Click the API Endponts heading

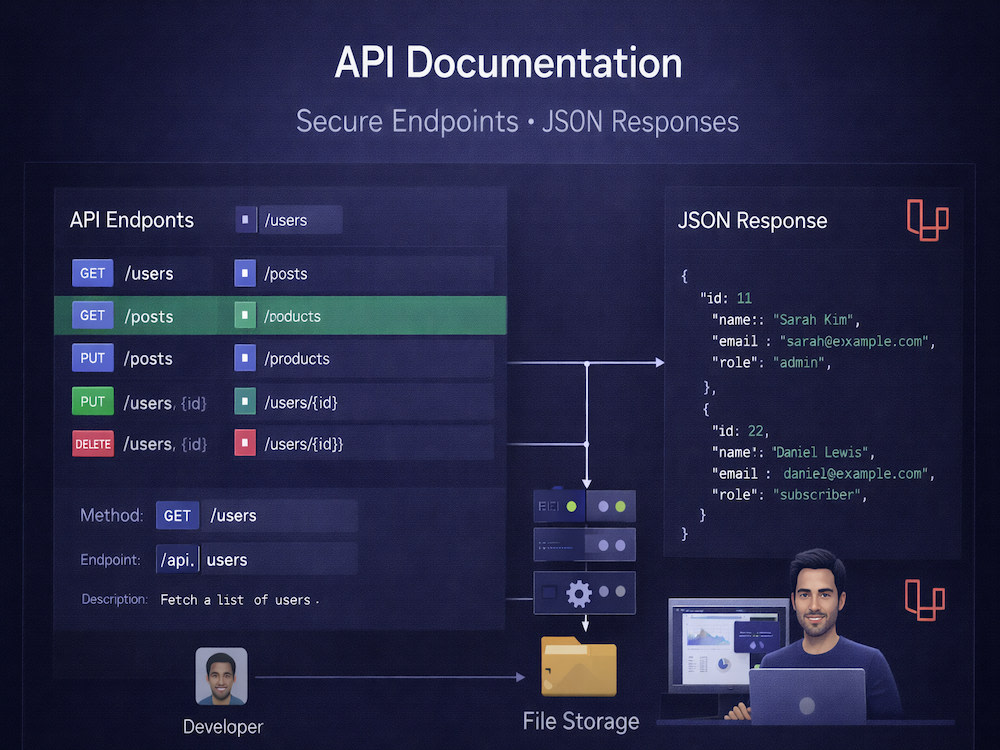132,220
